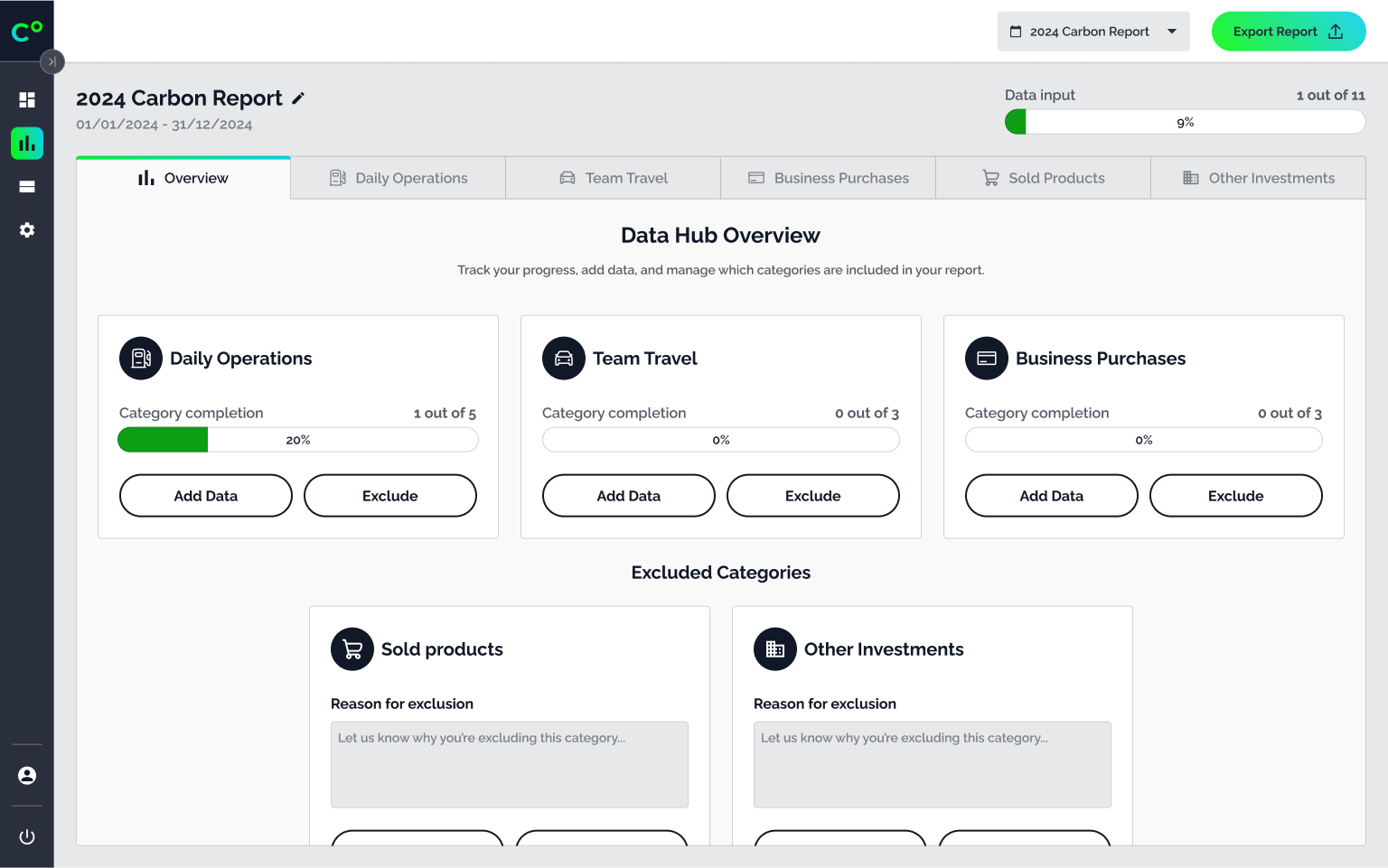Screen dimensions: 1388x868
Task: Switch to the Daily Operations tab
Action: point(398,177)
